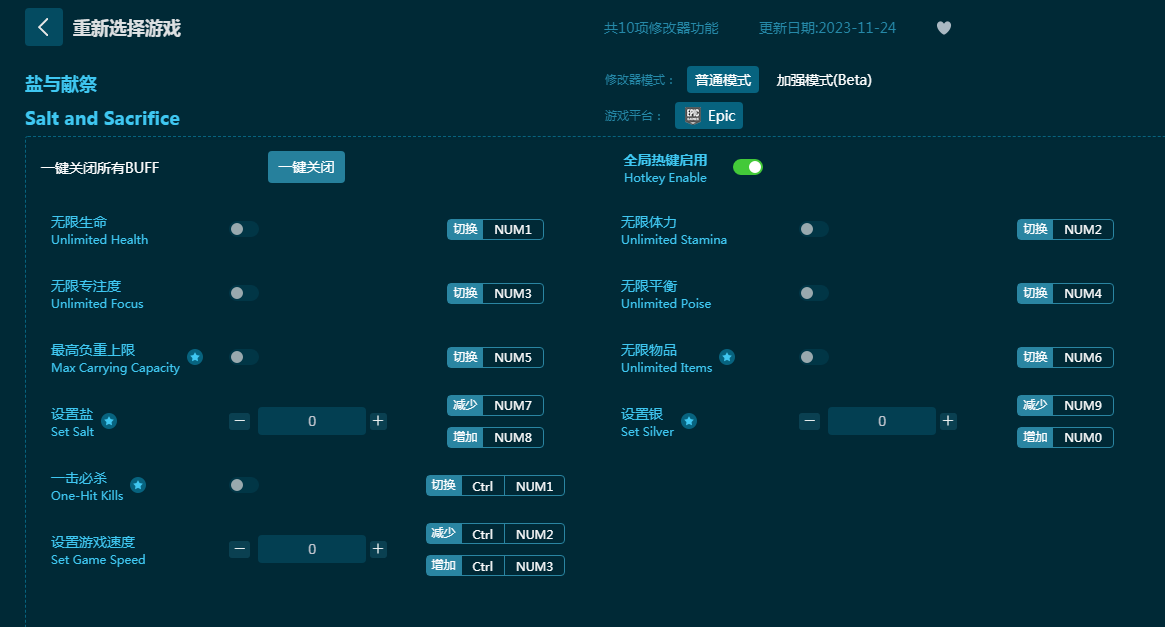
Task: Disable the Hotkey Enable switch
Action: pyautogui.click(x=747, y=167)
